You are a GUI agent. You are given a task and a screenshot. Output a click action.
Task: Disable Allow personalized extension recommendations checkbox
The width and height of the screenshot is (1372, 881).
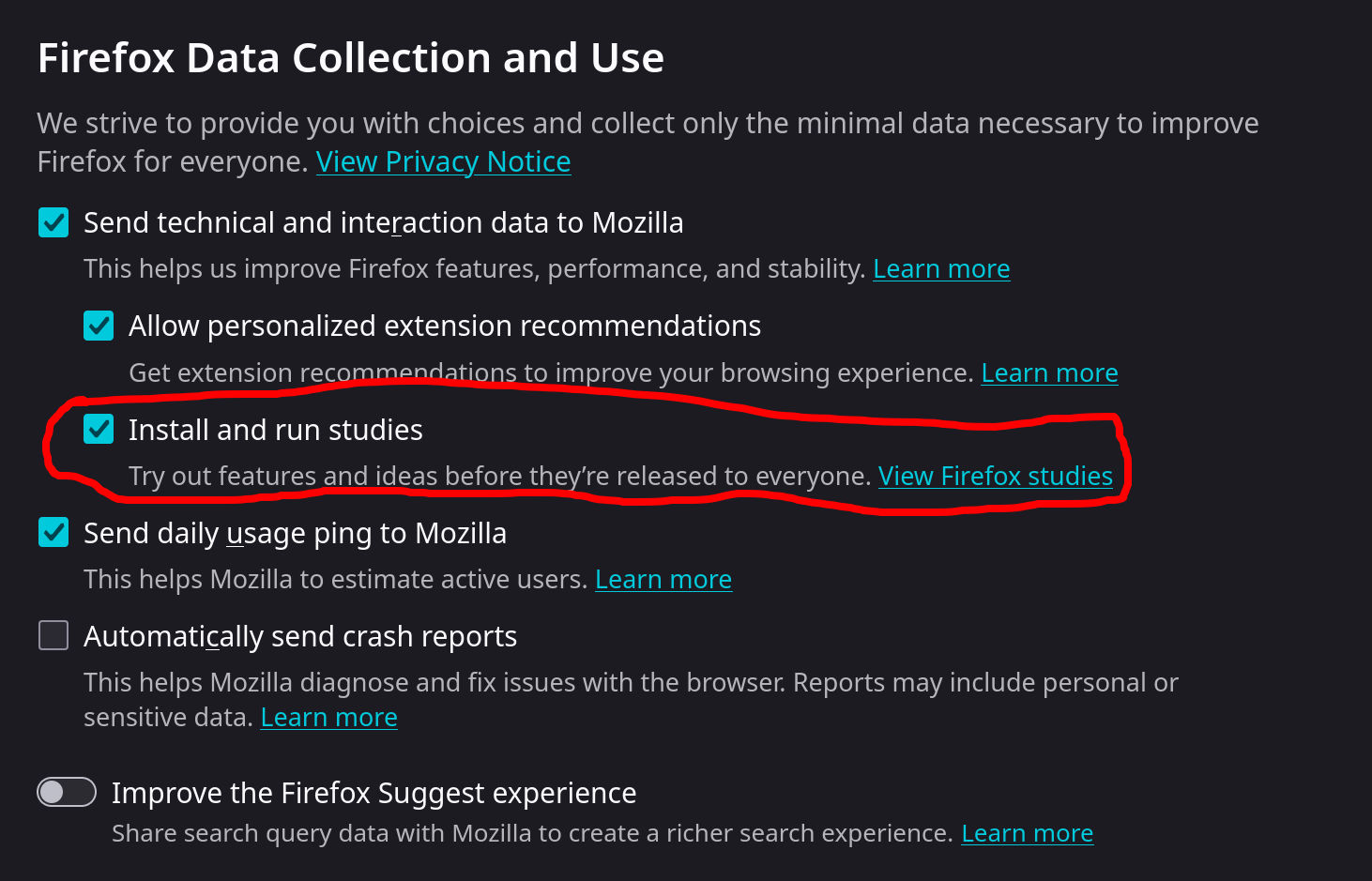coord(99,326)
